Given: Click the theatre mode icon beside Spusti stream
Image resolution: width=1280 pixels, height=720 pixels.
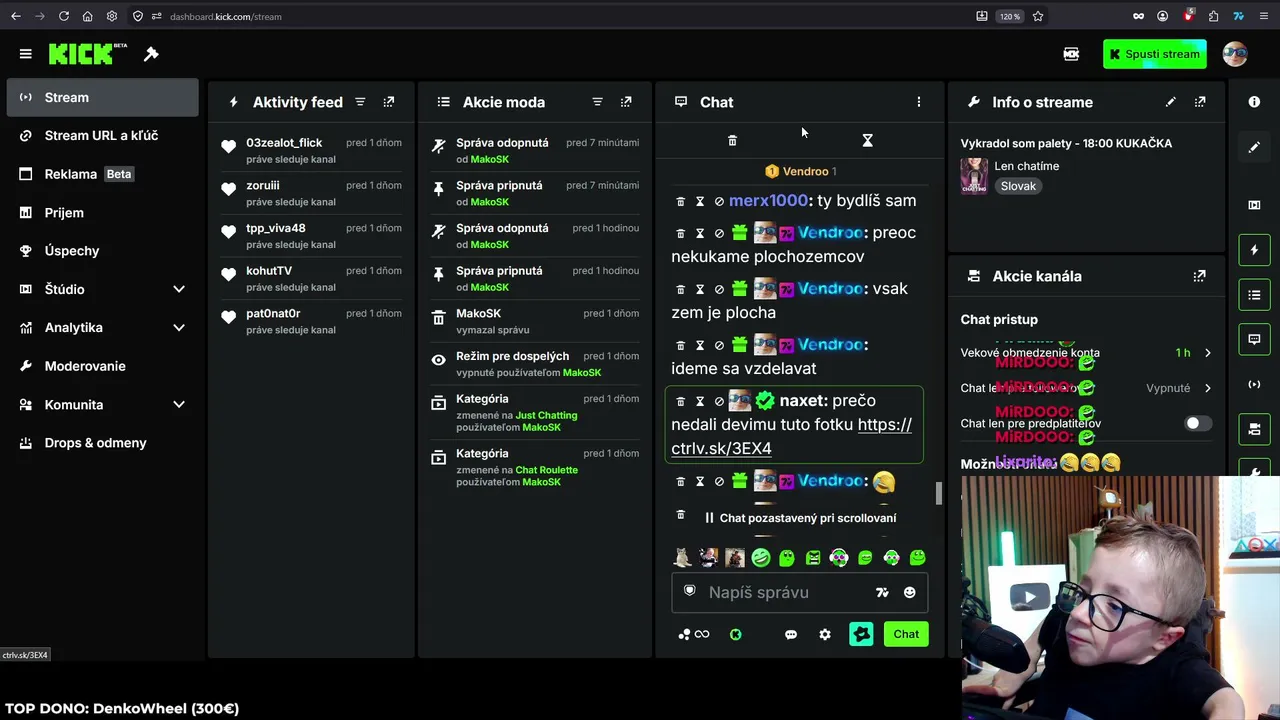Looking at the screenshot, I should point(1071,54).
